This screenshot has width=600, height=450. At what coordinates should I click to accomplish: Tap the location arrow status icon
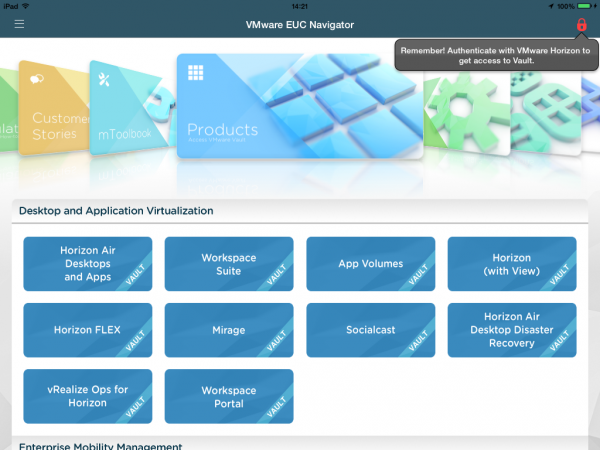551,6
